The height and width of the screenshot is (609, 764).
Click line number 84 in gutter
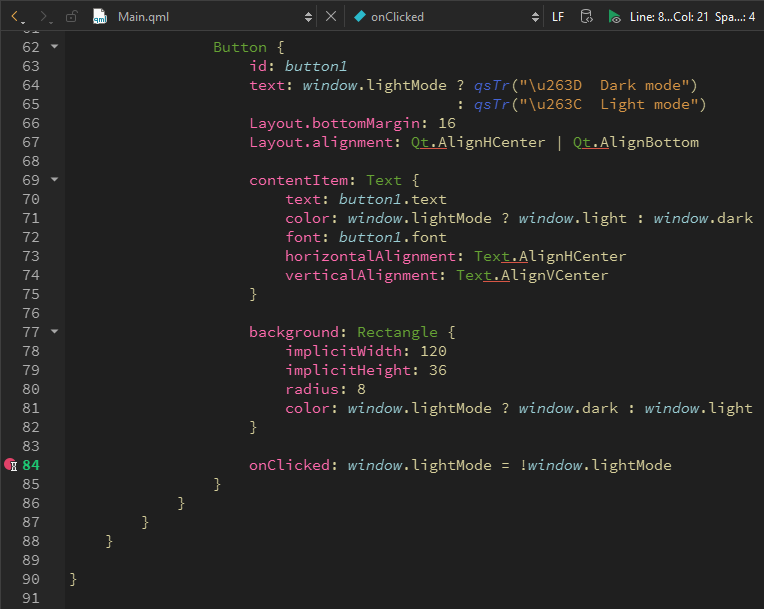[x=31, y=465]
